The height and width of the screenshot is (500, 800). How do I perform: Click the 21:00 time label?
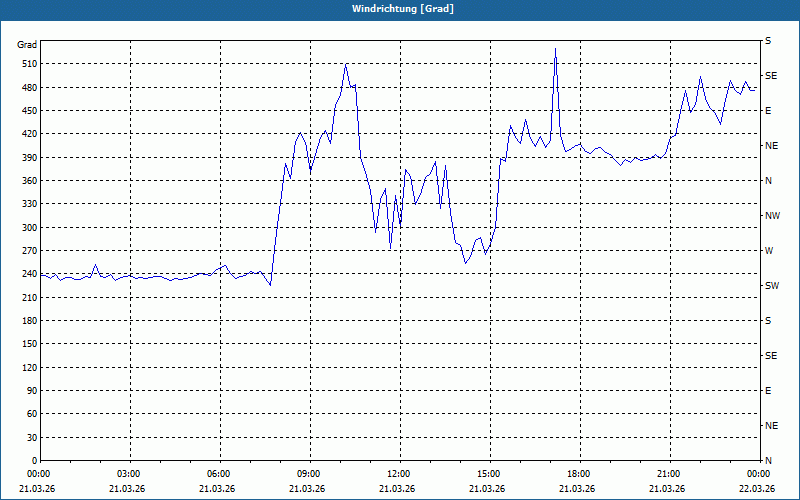[x=670, y=474]
